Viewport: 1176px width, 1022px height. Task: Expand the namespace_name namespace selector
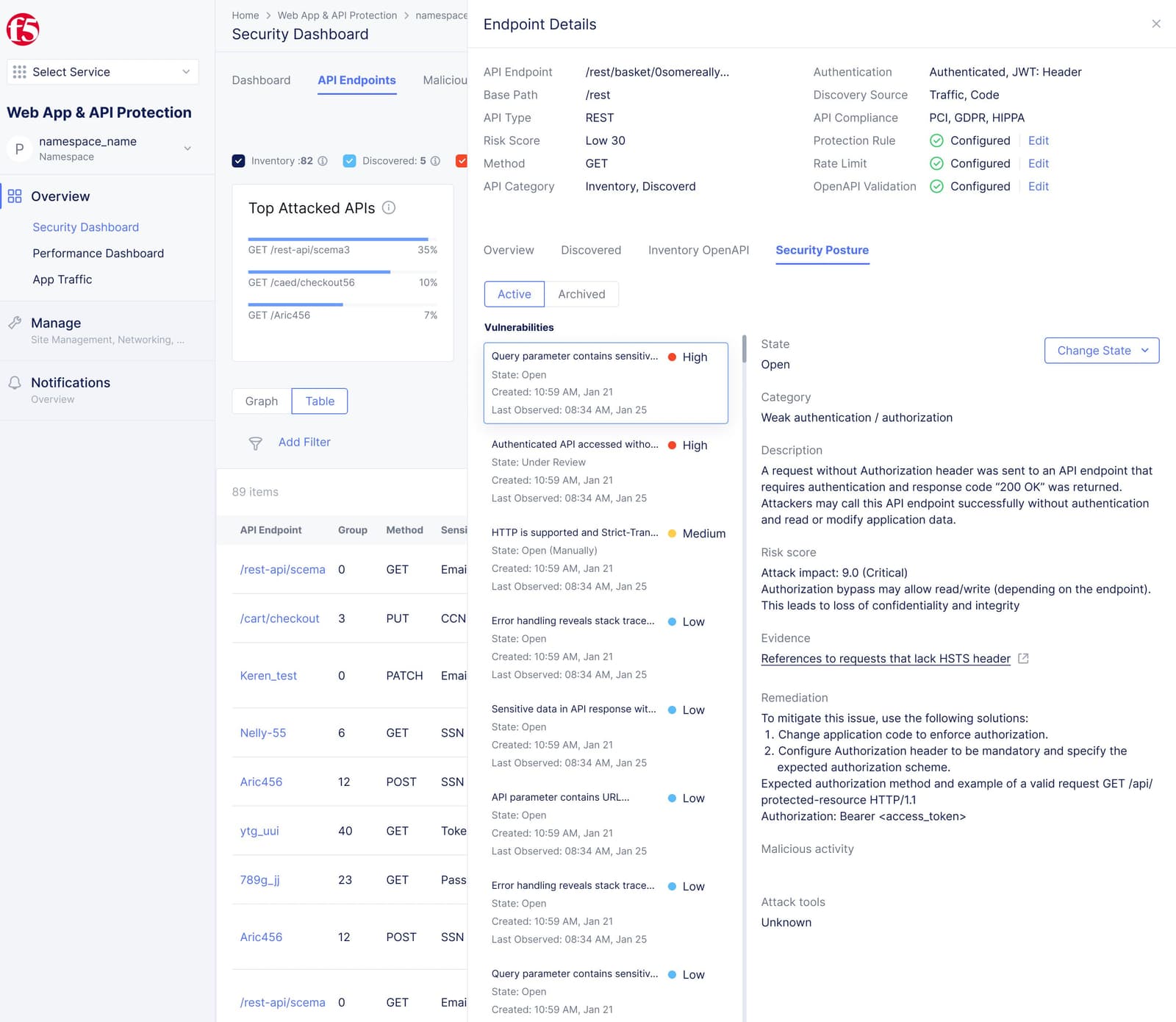[186, 147]
